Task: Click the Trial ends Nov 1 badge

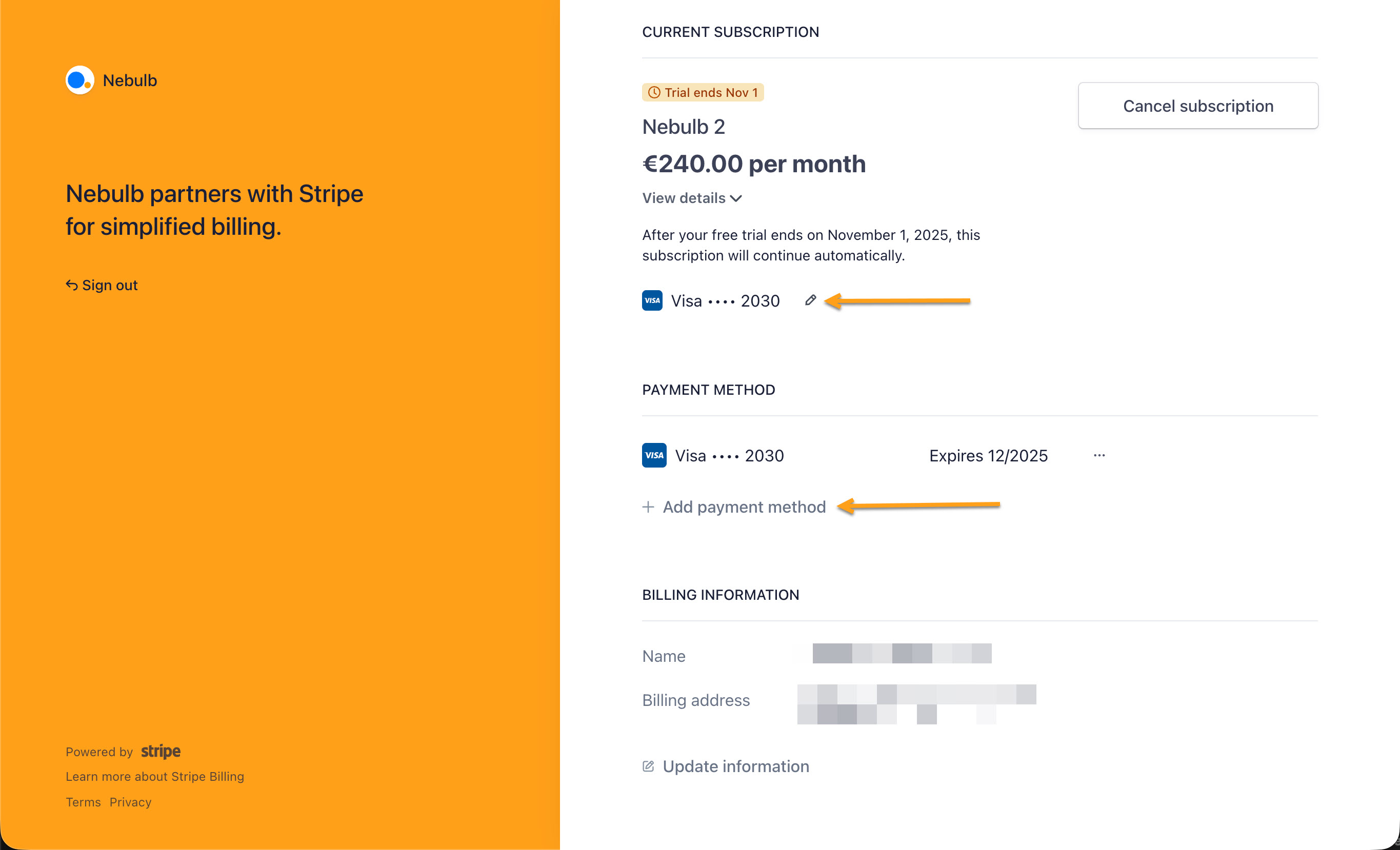Action: point(703,93)
